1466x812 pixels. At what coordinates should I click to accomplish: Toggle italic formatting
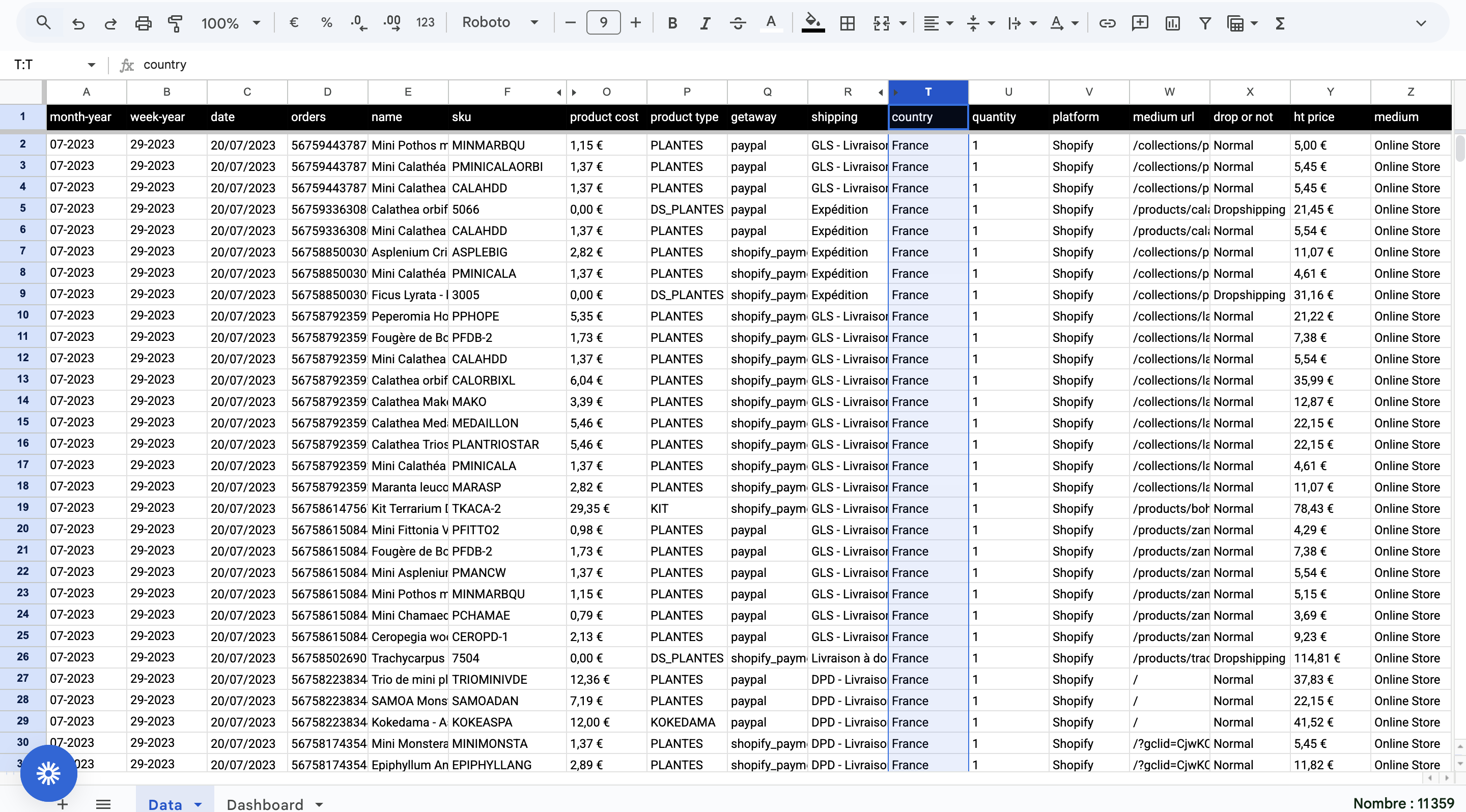click(705, 23)
